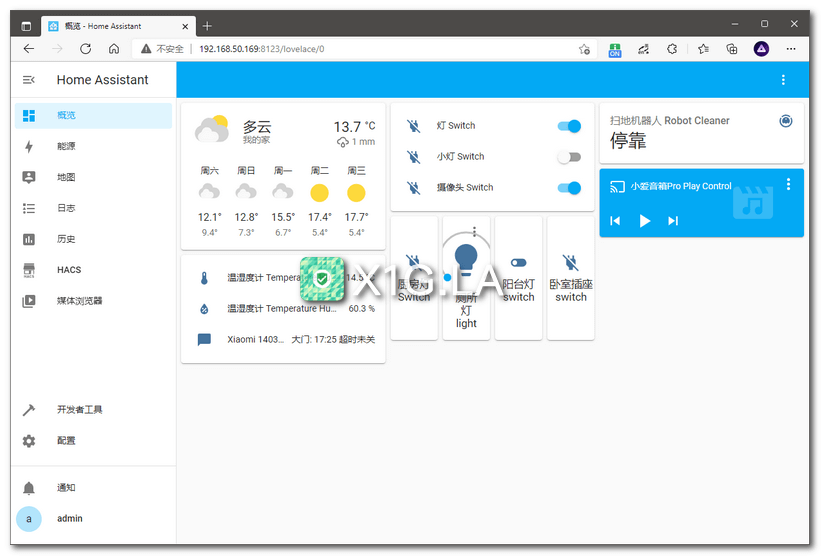Turn on the 小灯 Switch

point(569,157)
